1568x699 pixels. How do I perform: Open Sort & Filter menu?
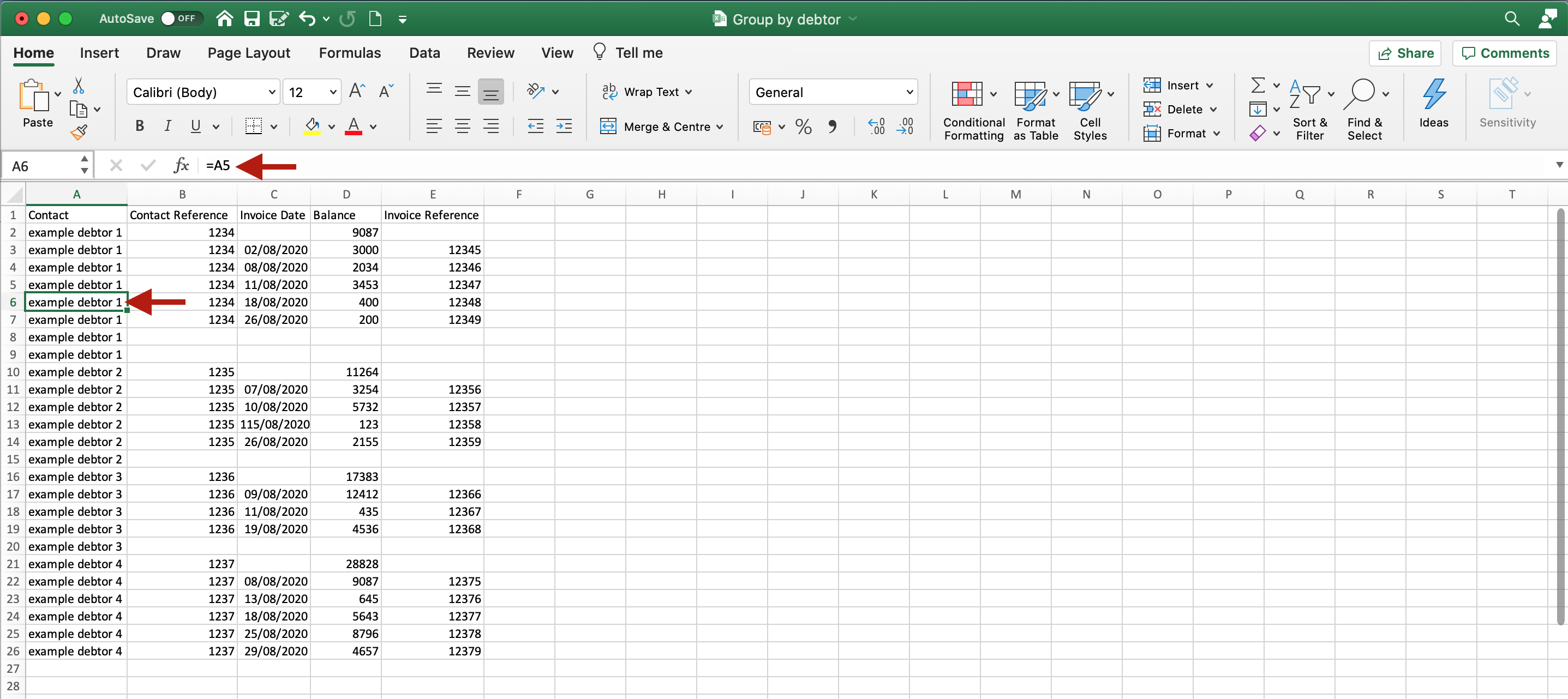1310,111
